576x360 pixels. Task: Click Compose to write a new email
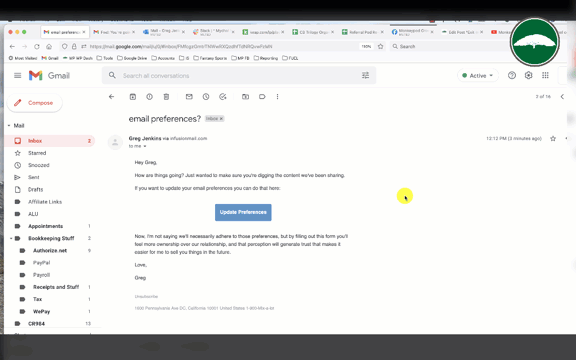[35, 103]
